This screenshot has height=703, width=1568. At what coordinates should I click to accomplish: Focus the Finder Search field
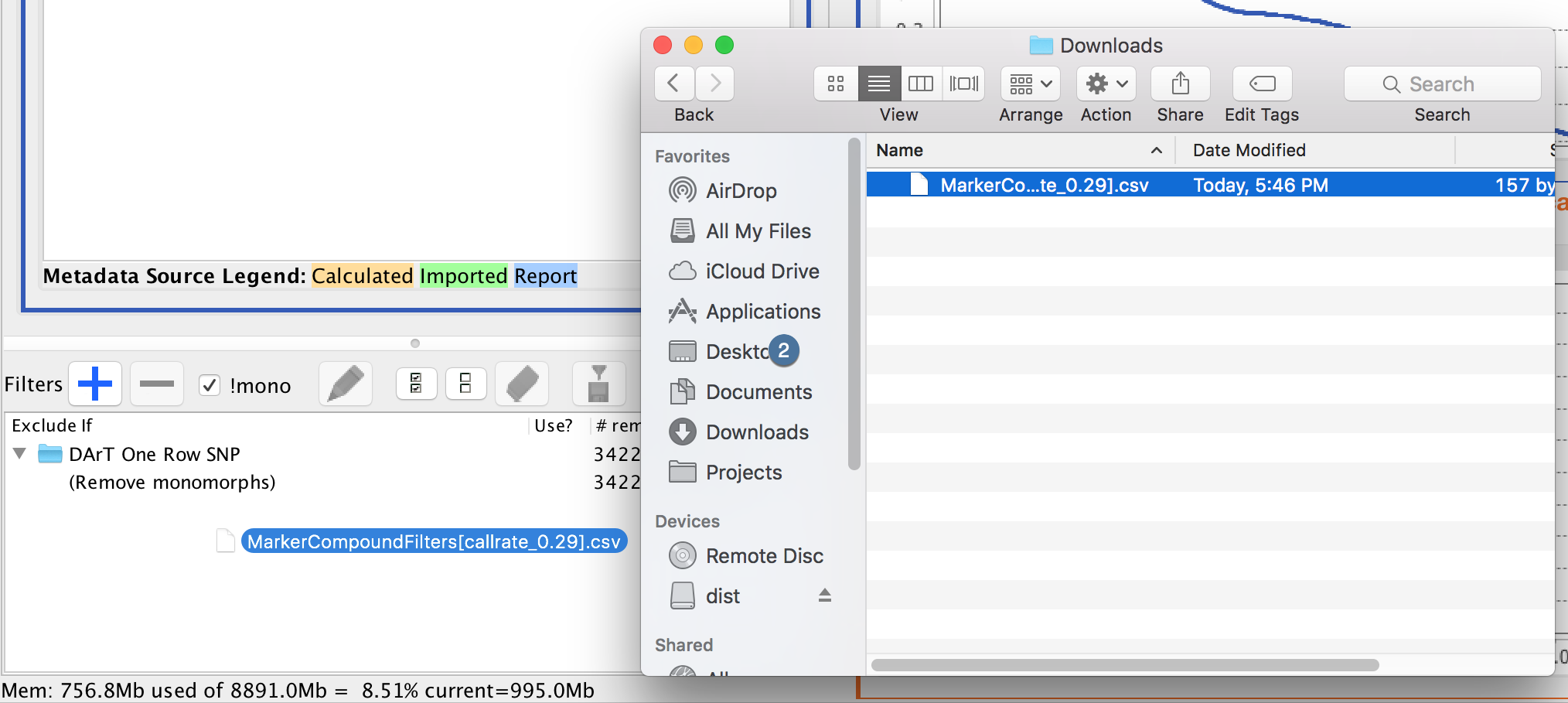tap(1443, 84)
